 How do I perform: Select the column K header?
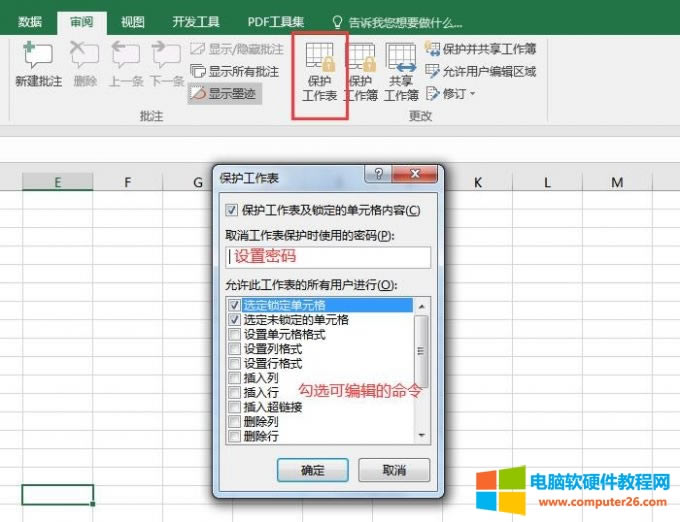click(478, 182)
